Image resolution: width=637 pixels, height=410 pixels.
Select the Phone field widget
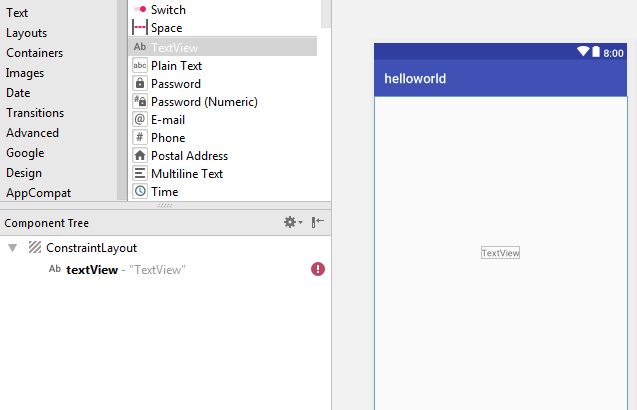point(167,138)
